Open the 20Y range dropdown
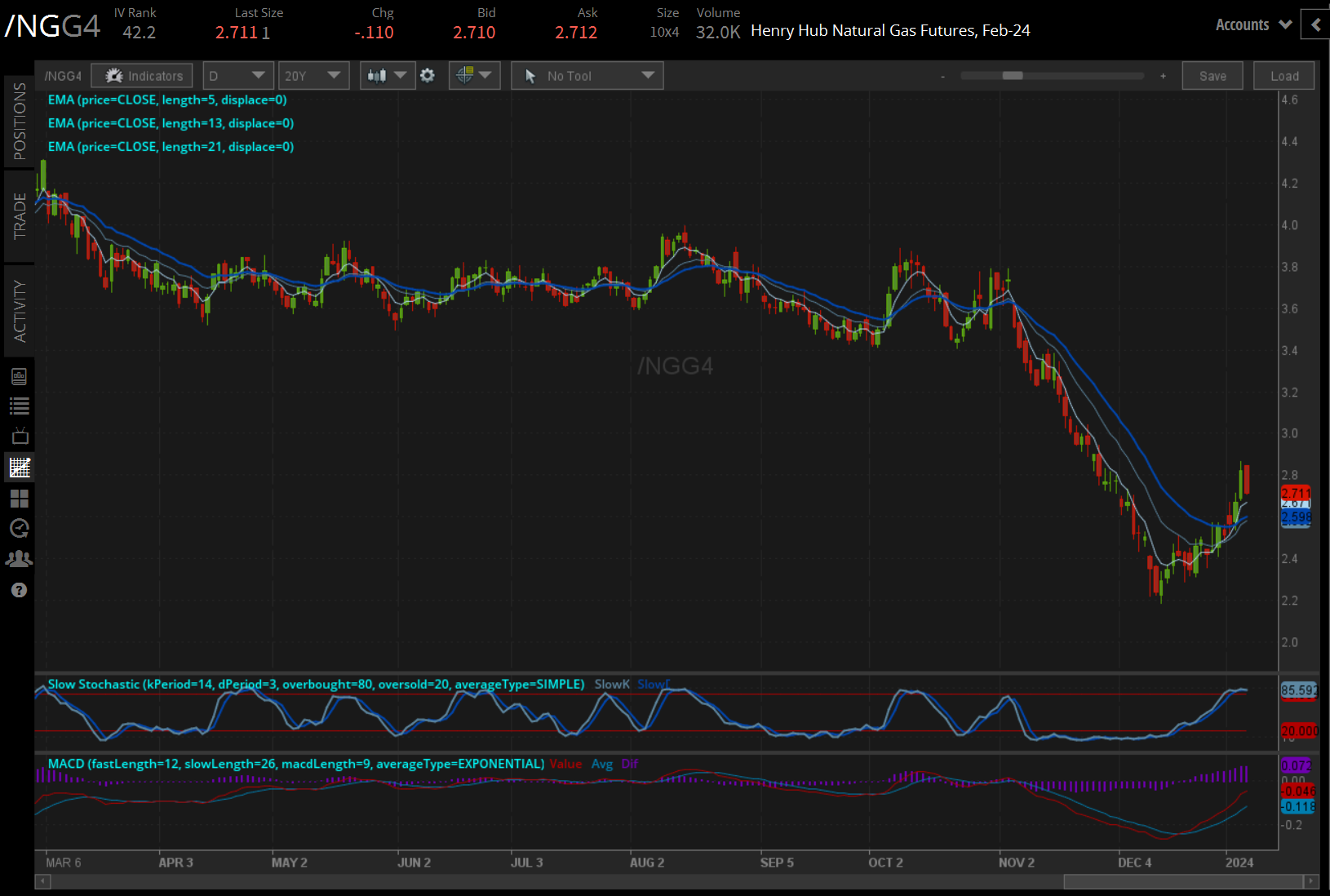The height and width of the screenshot is (896, 1330). click(x=313, y=76)
